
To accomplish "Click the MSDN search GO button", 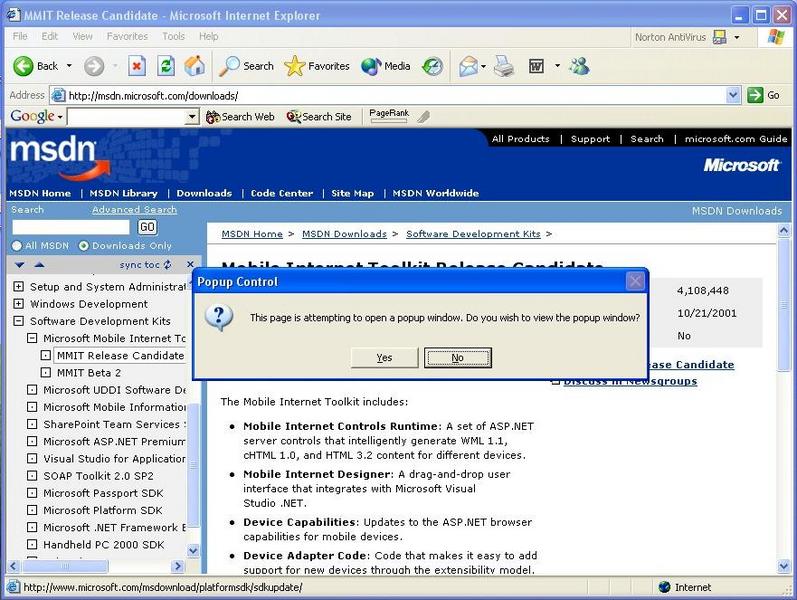I will tap(147, 227).
